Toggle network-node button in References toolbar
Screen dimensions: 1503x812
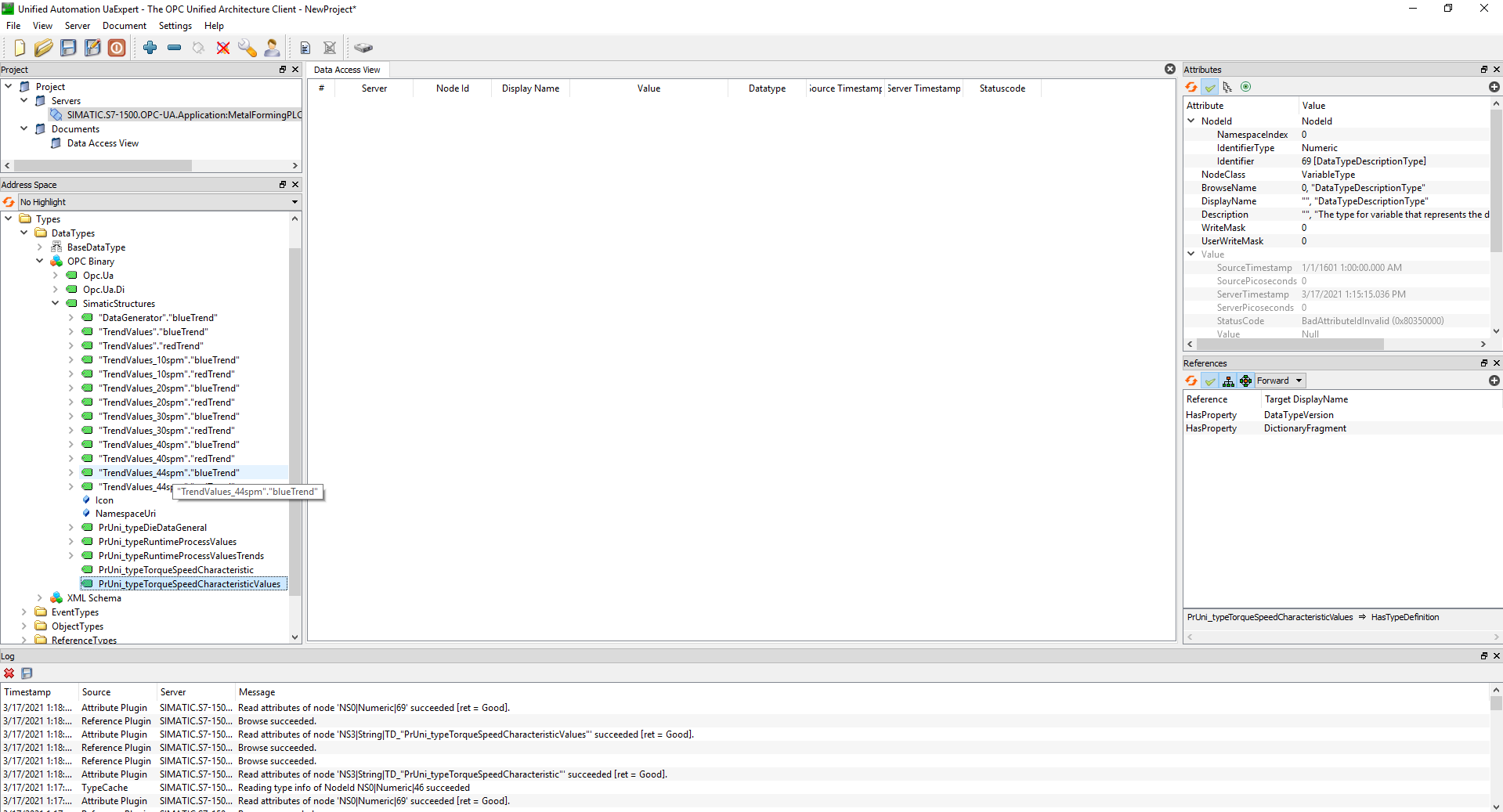tap(1245, 381)
